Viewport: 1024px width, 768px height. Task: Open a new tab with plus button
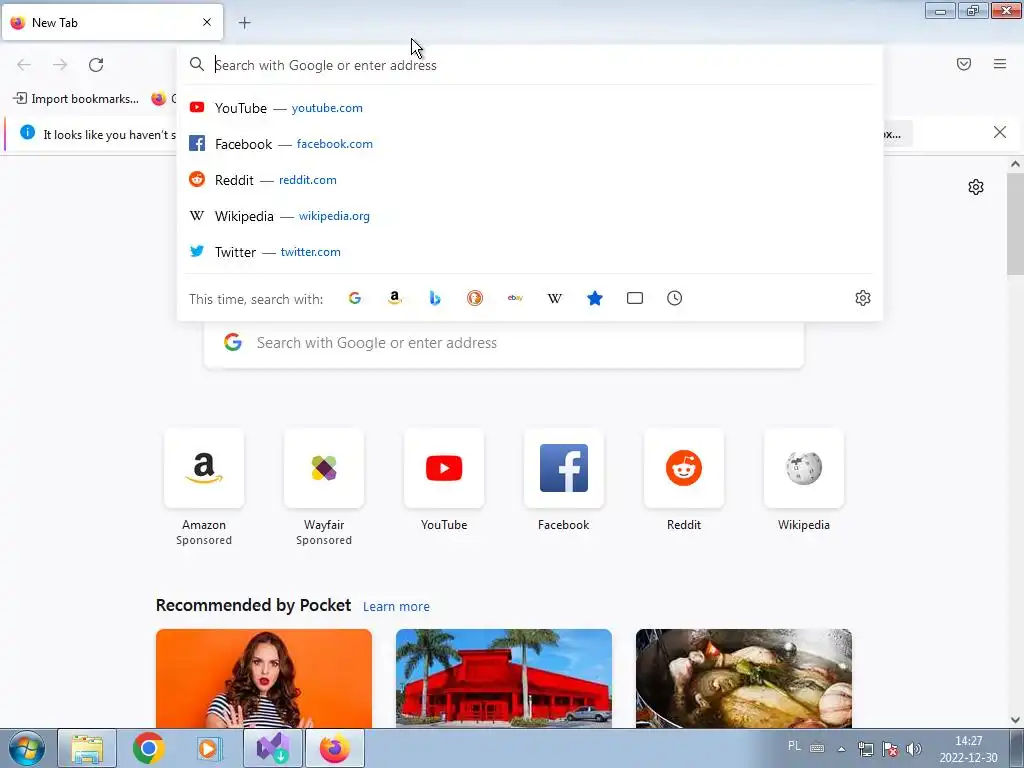coord(244,23)
